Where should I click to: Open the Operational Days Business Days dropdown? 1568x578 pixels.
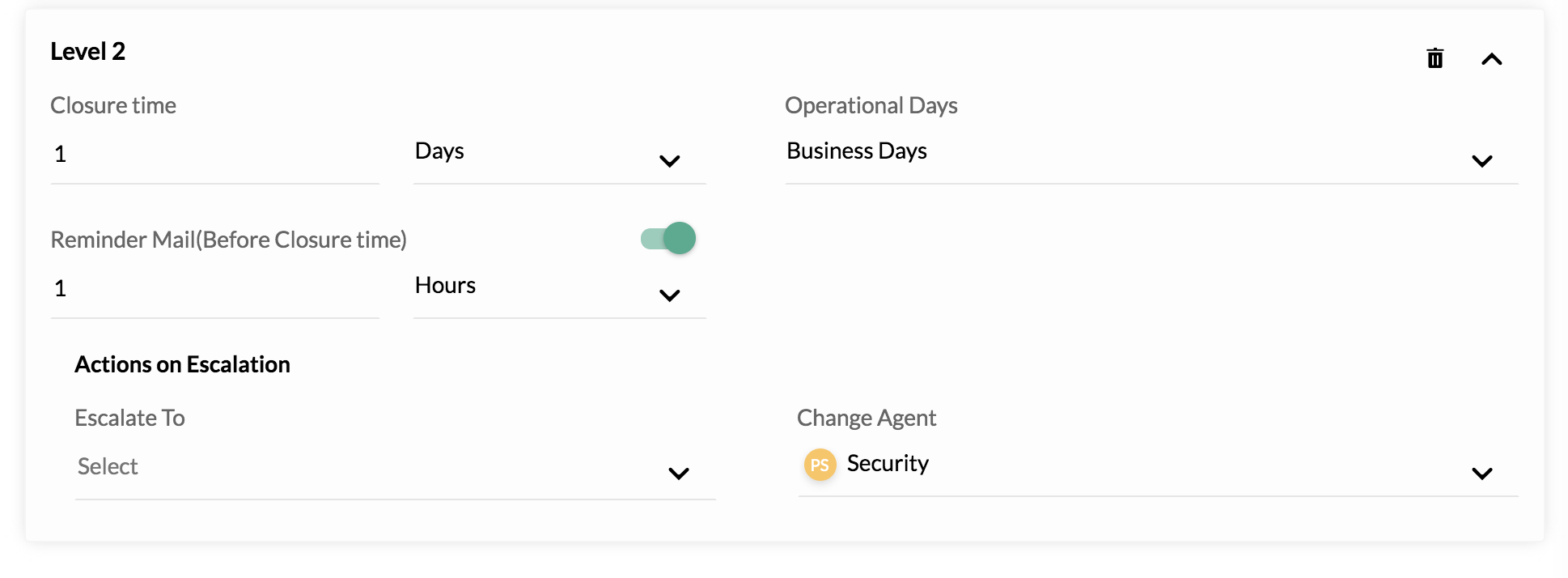tap(1151, 155)
